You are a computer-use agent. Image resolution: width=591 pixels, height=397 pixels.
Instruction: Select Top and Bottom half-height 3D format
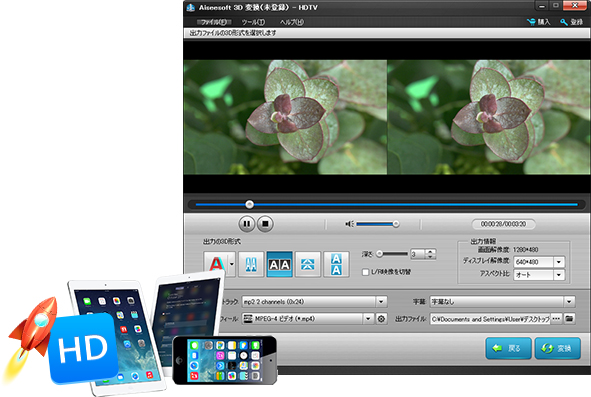tap(308, 264)
